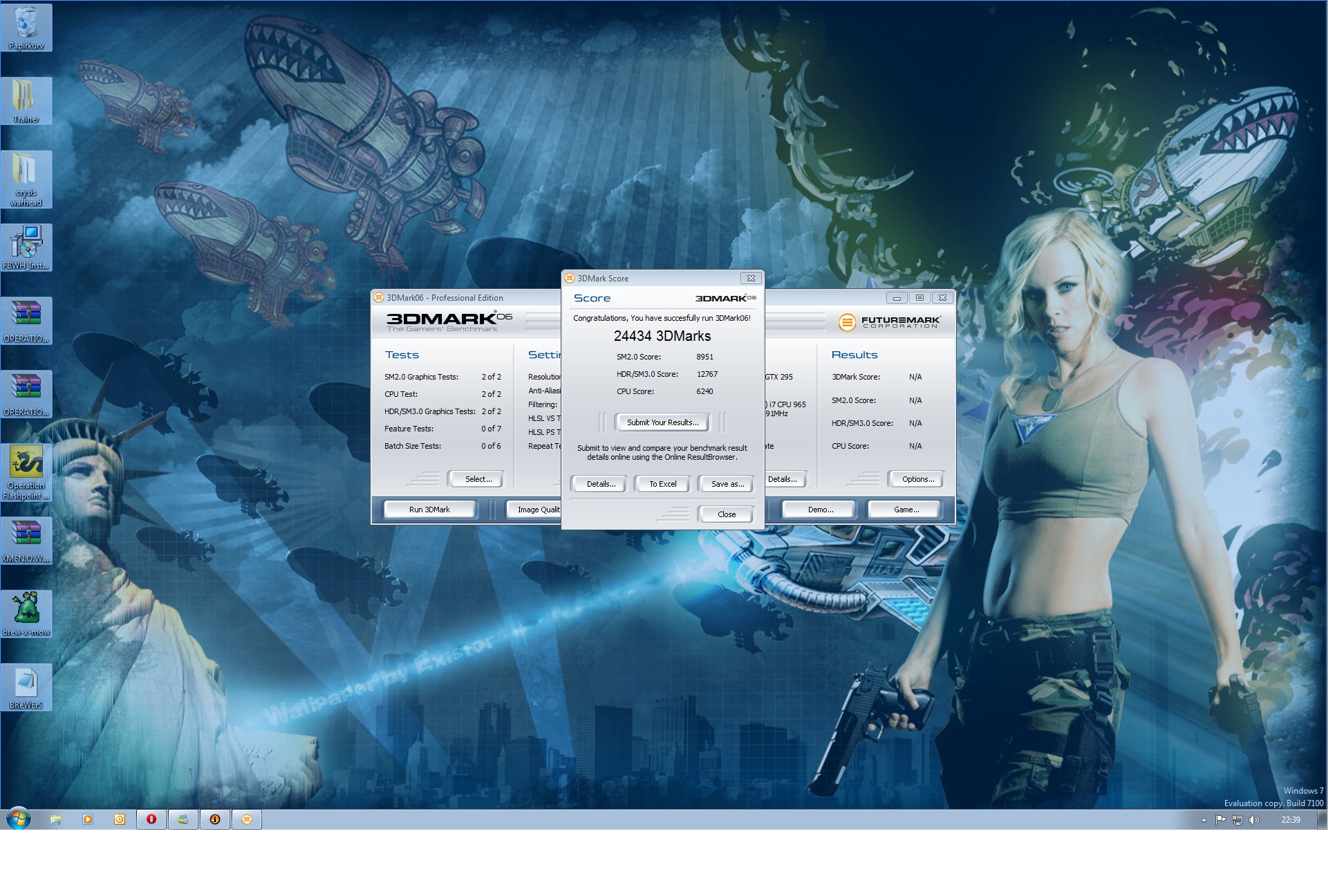Screen dimensions: 1344x896
Task: Open the Windows Start orb
Action: coord(19,819)
